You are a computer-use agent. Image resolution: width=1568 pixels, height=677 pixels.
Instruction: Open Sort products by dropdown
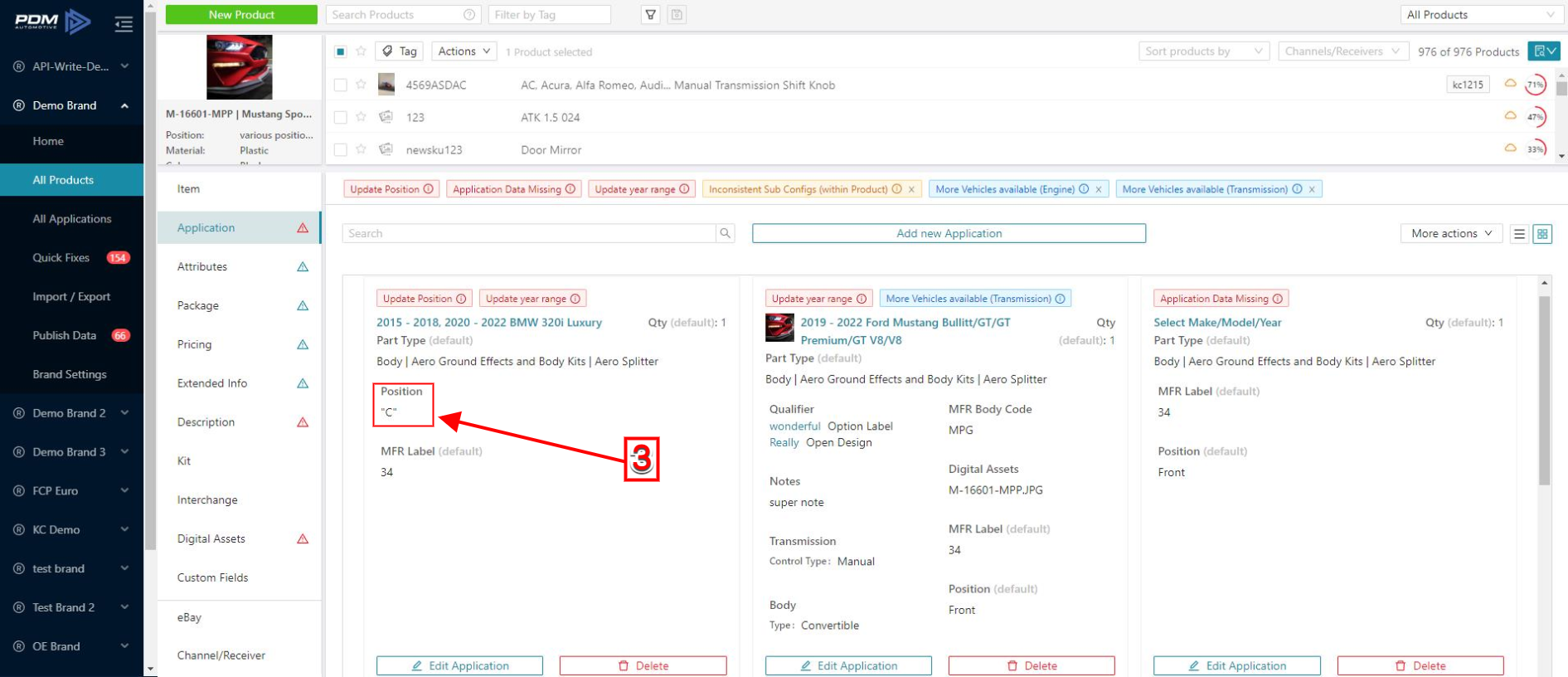[1204, 51]
